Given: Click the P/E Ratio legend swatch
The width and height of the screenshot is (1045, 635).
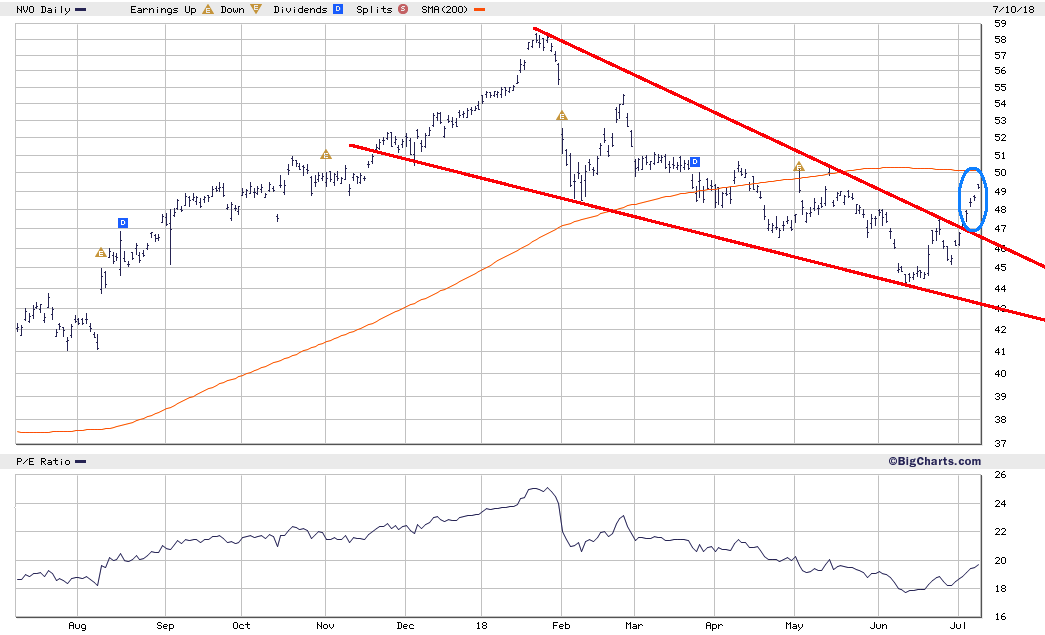Looking at the screenshot, I should pyautogui.click(x=80, y=462).
